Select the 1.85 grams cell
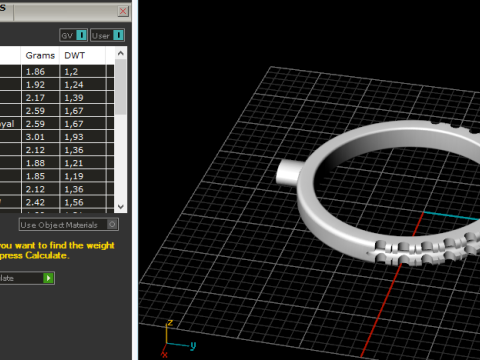This screenshot has width=480, height=360. (40, 176)
